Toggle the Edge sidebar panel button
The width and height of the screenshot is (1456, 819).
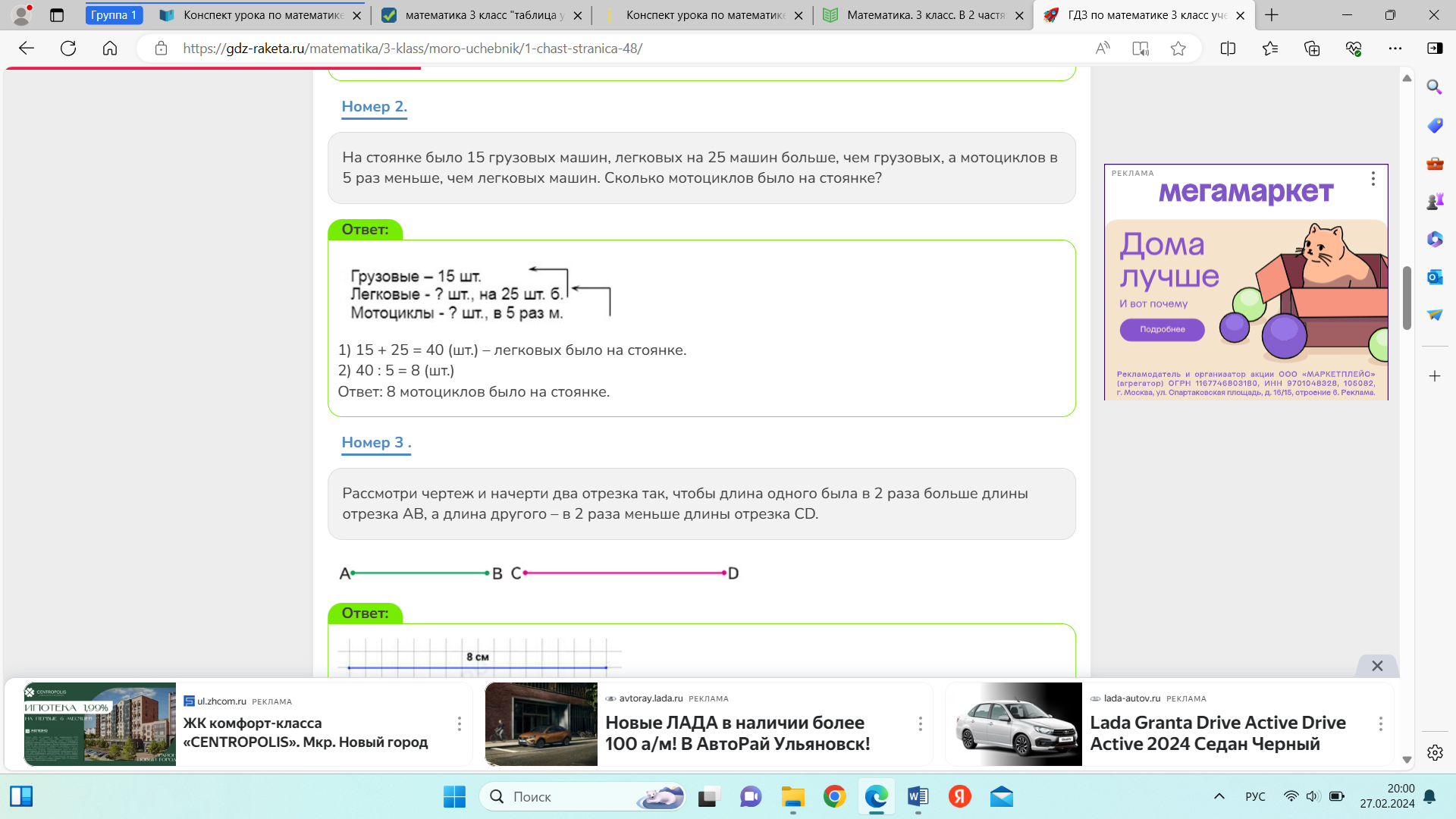pyautogui.click(x=1434, y=49)
